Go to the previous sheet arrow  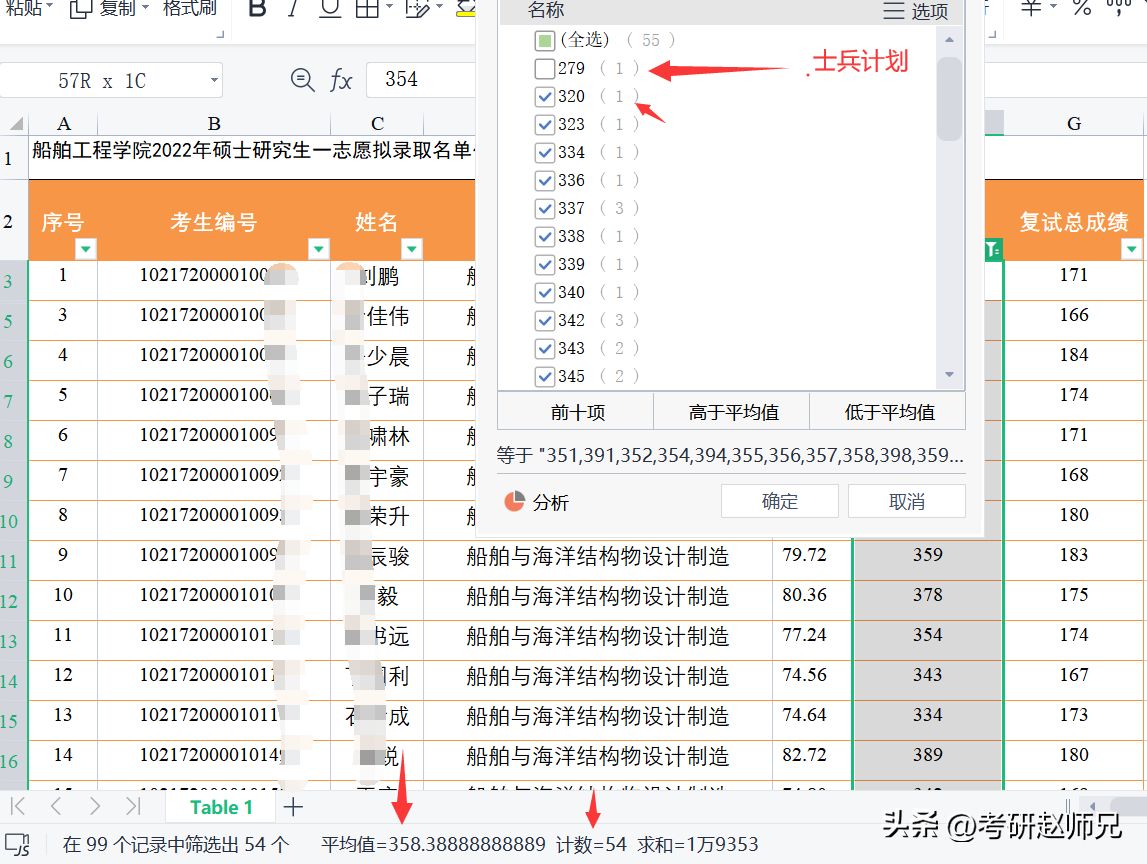click(x=56, y=806)
